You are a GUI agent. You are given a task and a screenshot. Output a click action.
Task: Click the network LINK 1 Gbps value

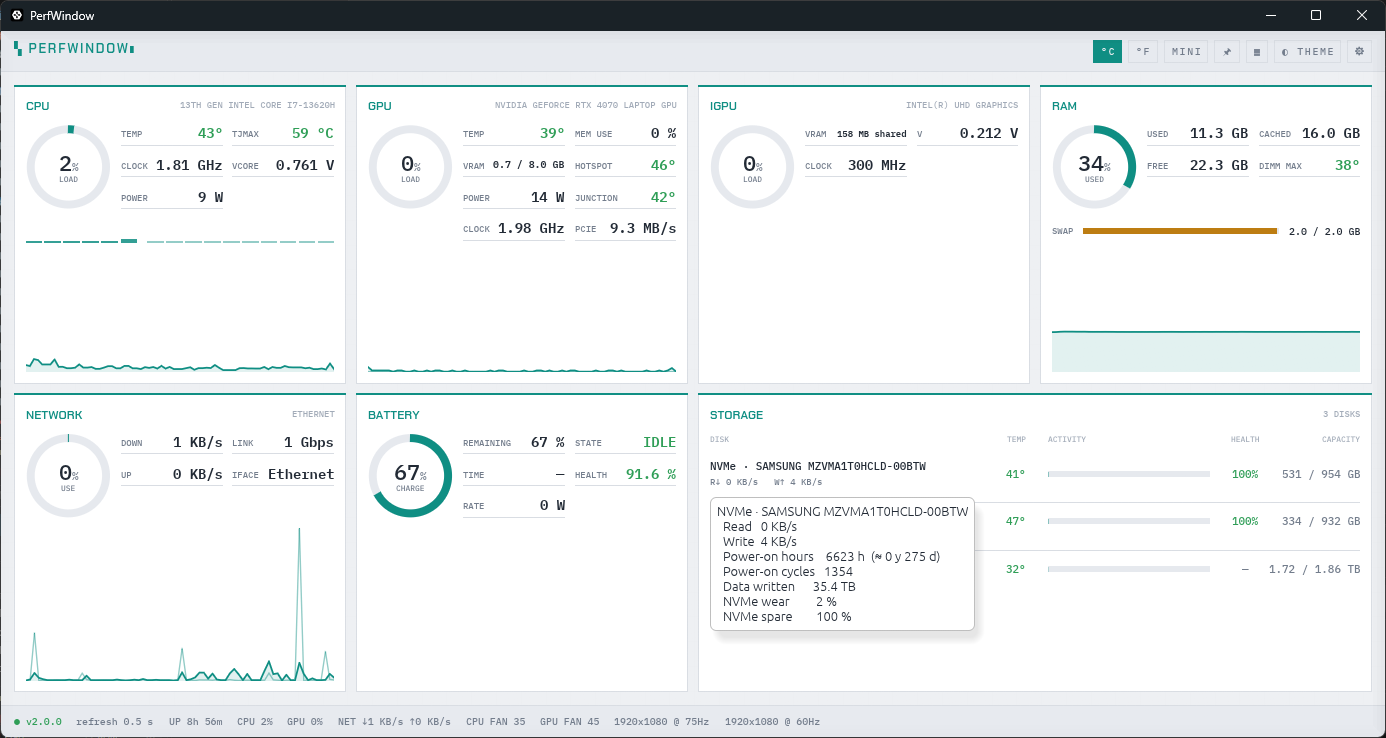point(309,442)
